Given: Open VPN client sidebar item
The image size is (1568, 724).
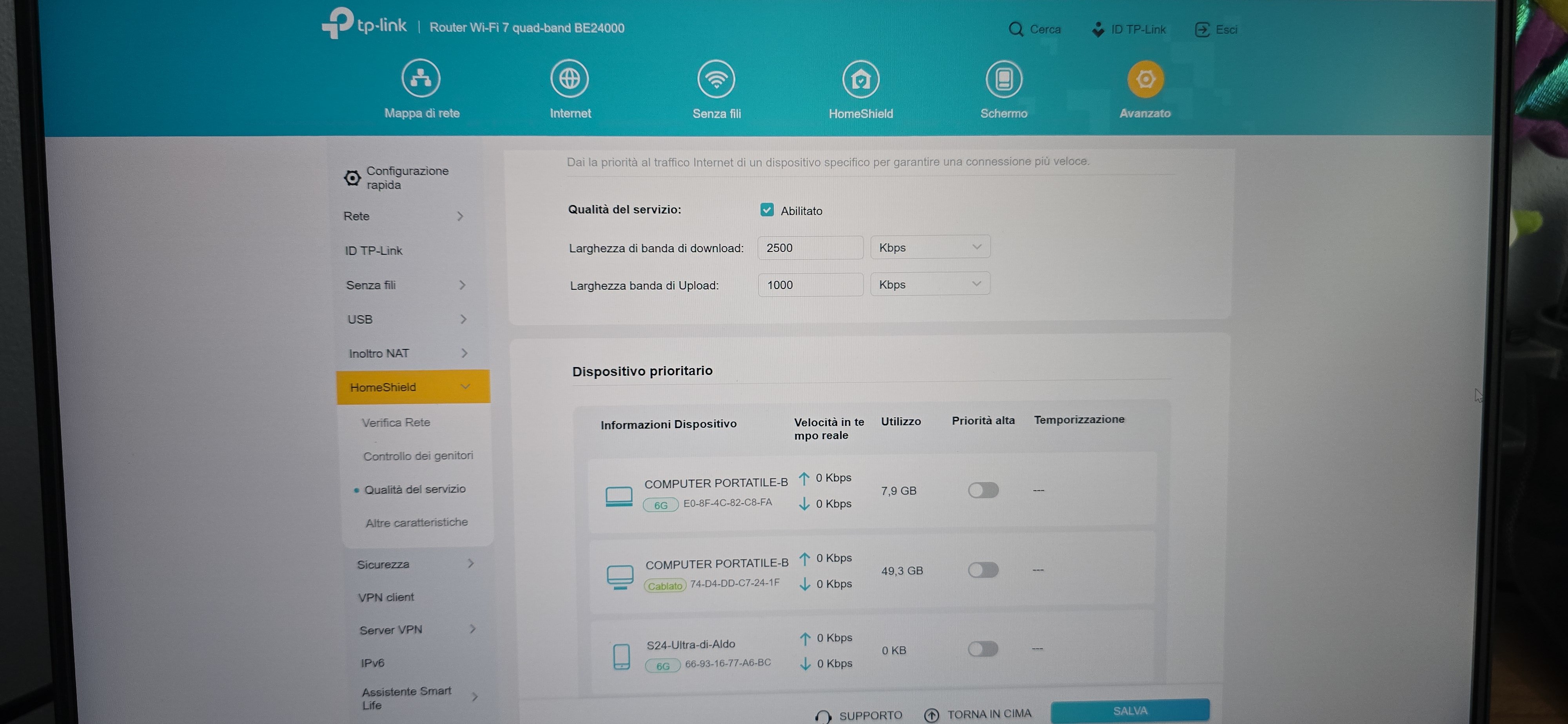Looking at the screenshot, I should [x=386, y=597].
